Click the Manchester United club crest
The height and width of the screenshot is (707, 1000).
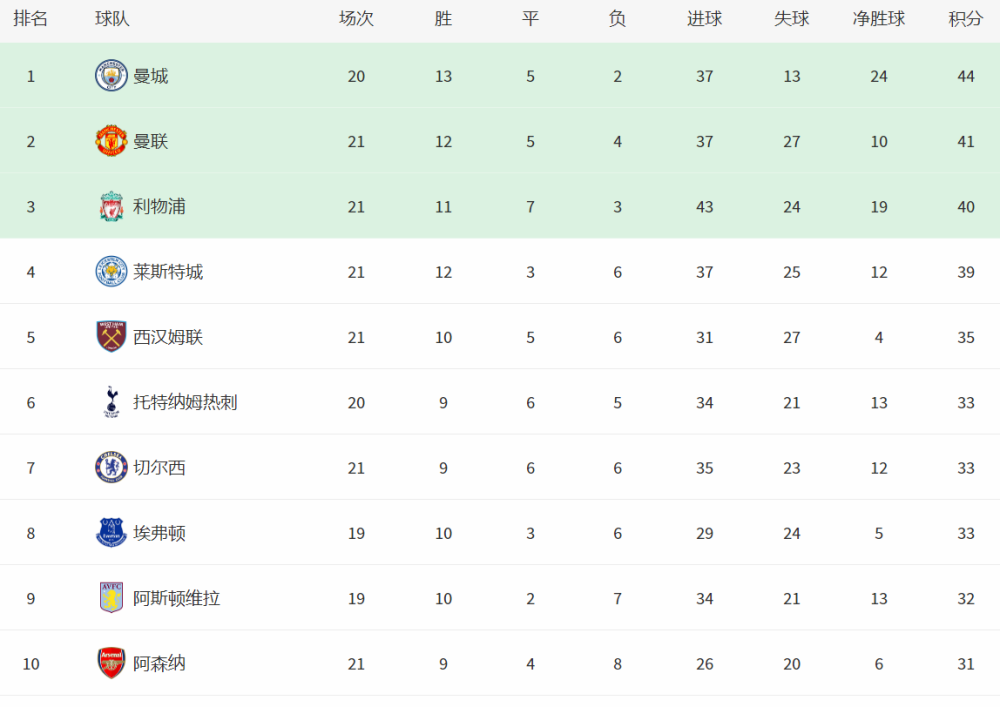[111, 141]
